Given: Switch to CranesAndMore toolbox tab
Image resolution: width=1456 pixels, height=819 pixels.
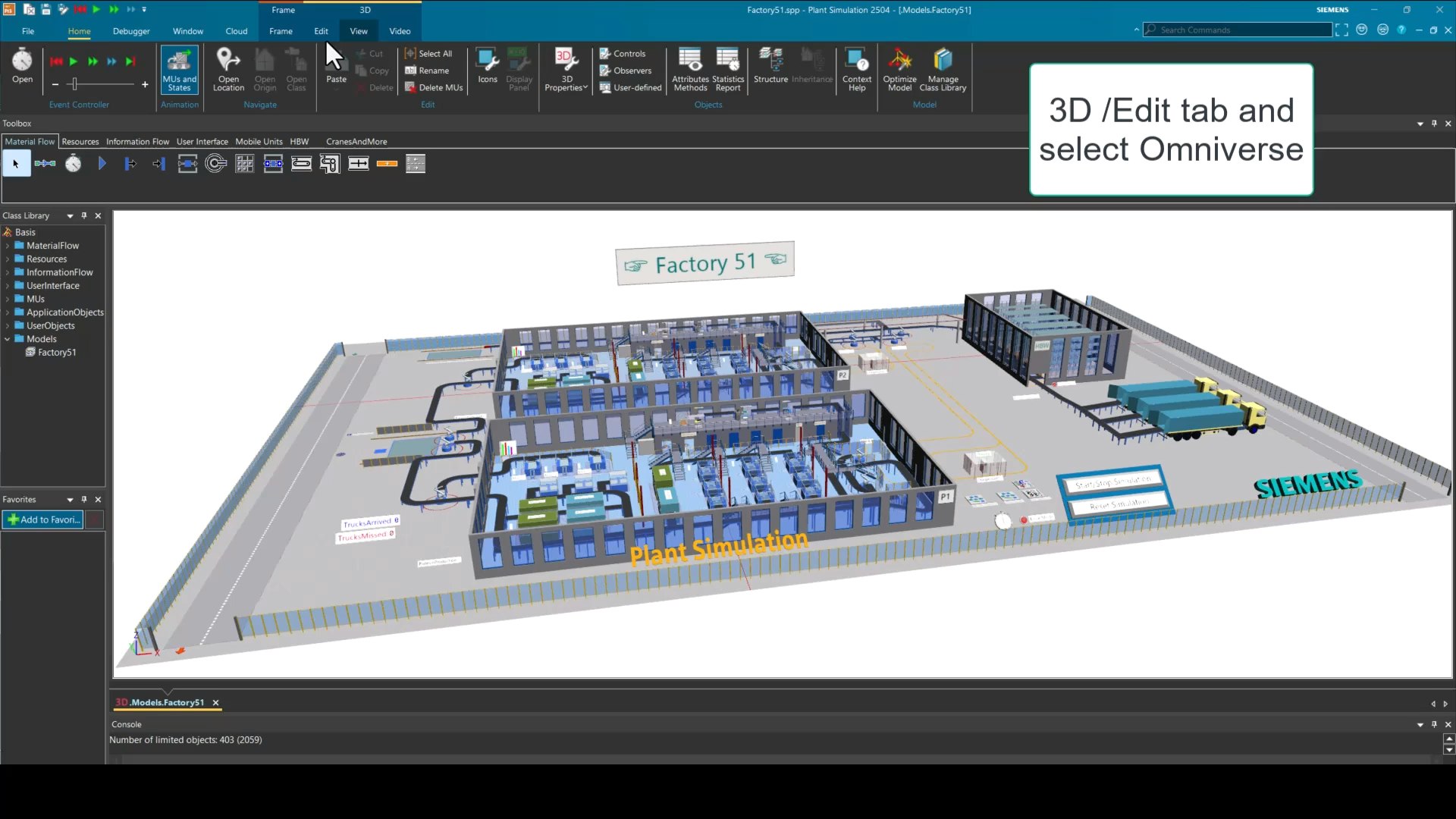Looking at the screenshot, I should tap(356, 142).
